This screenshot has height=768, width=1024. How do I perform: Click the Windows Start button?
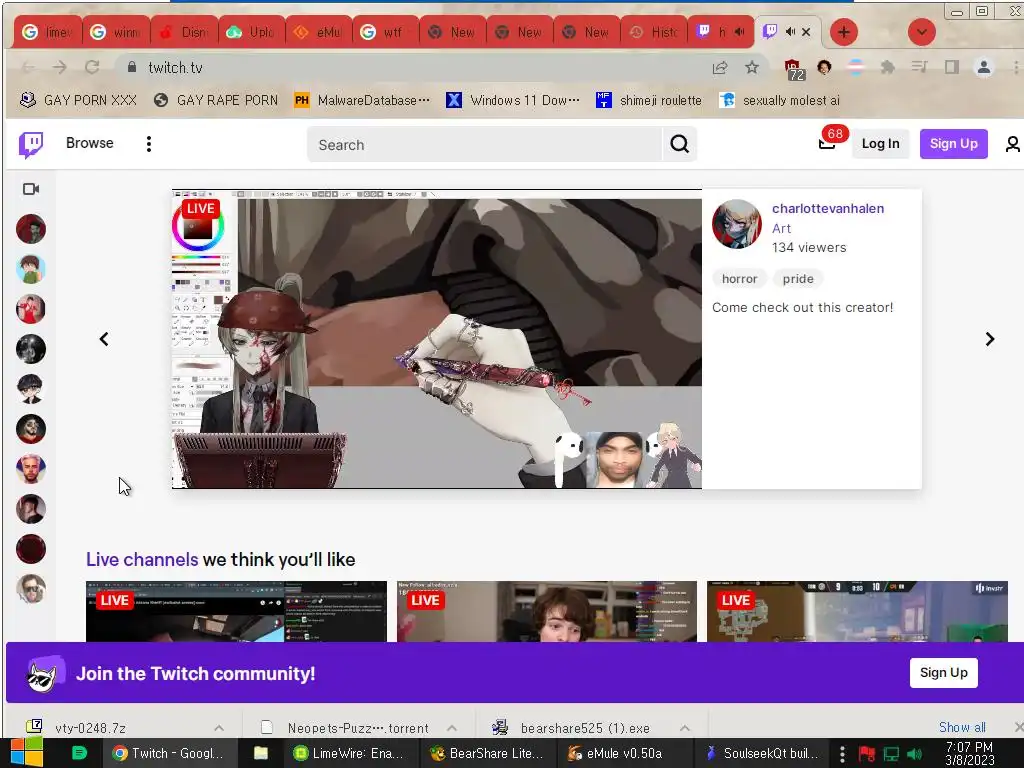[x=26, y=753]
